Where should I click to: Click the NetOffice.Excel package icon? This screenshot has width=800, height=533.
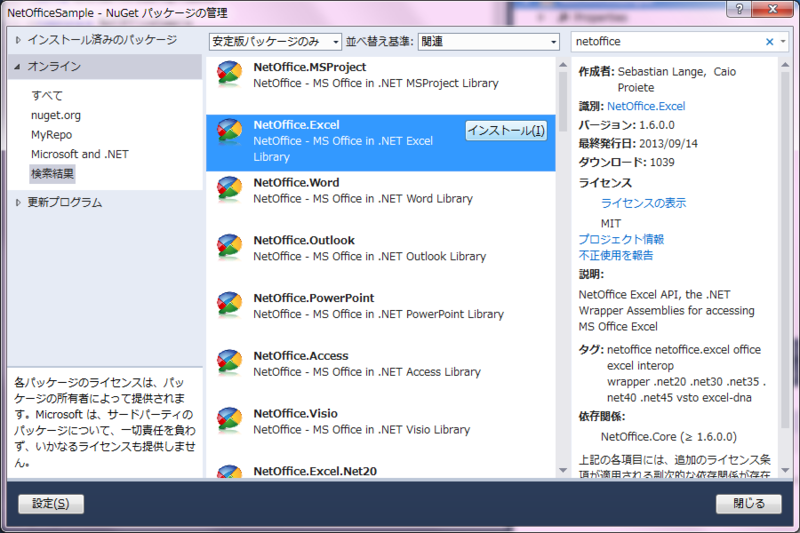click(x=230, y=131)
